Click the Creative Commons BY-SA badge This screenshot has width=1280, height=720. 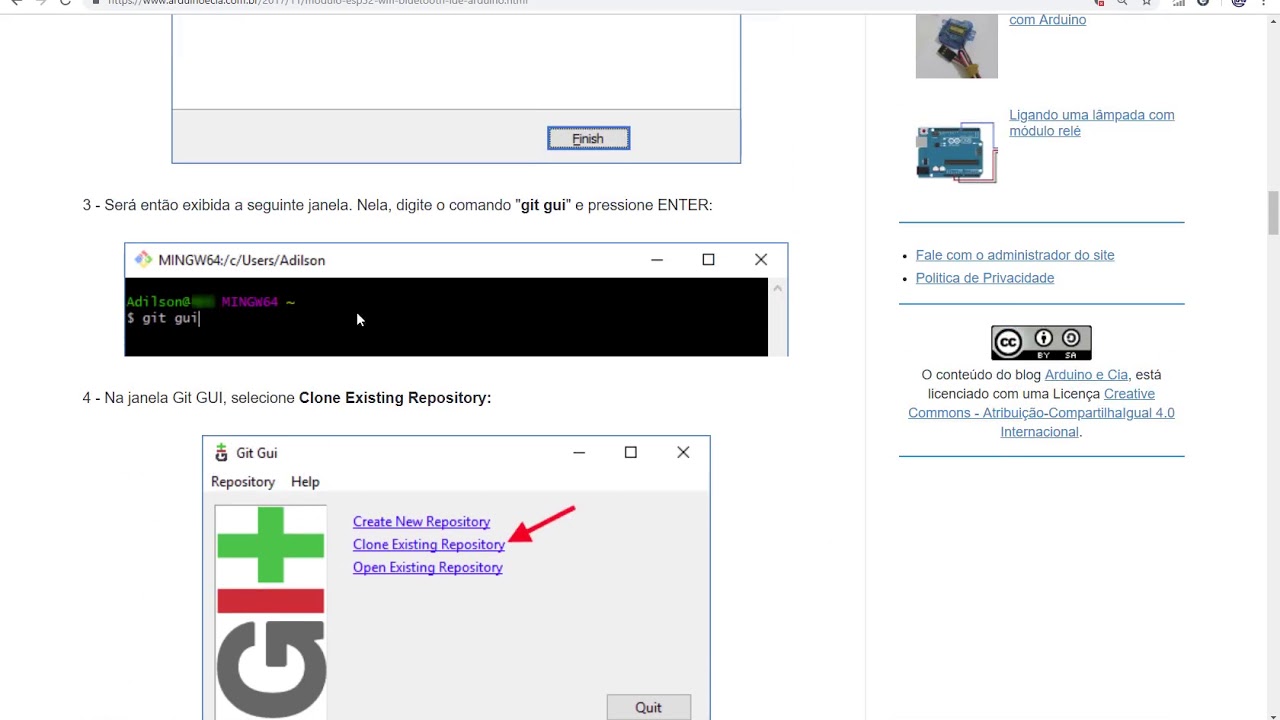coord(1041,343)
